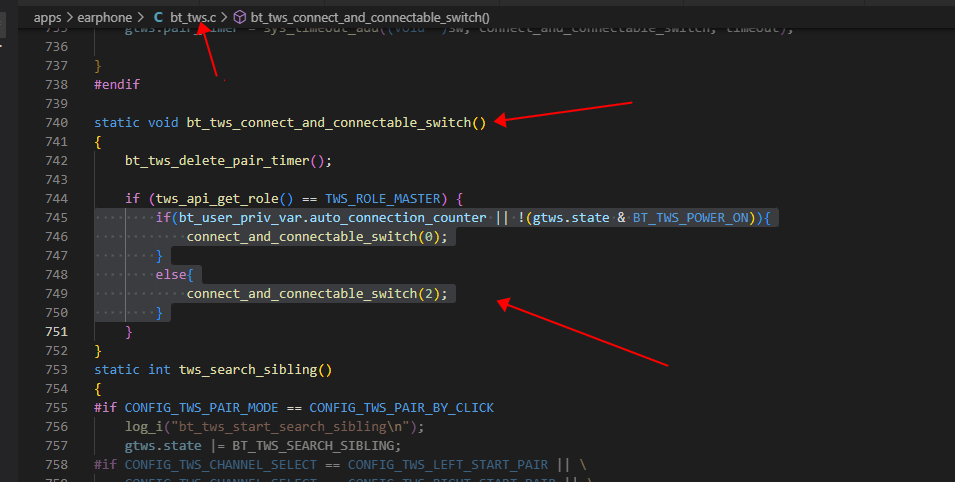
Task: Click line number 756
Action: click(57, 427)
